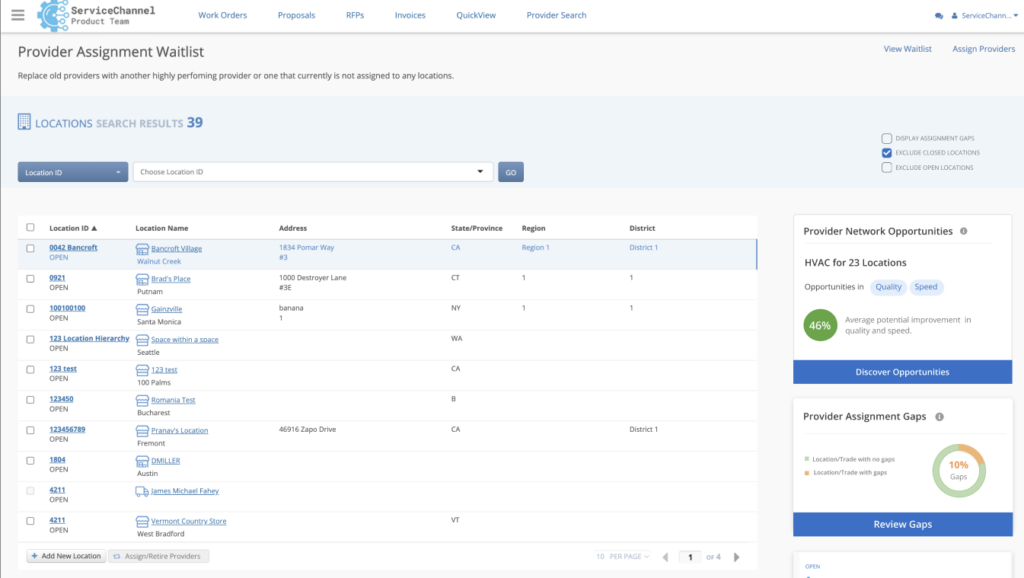Enable Display Assignment Gaps checkbox
The image size is (1024, 578).
[x=886, y=138]
